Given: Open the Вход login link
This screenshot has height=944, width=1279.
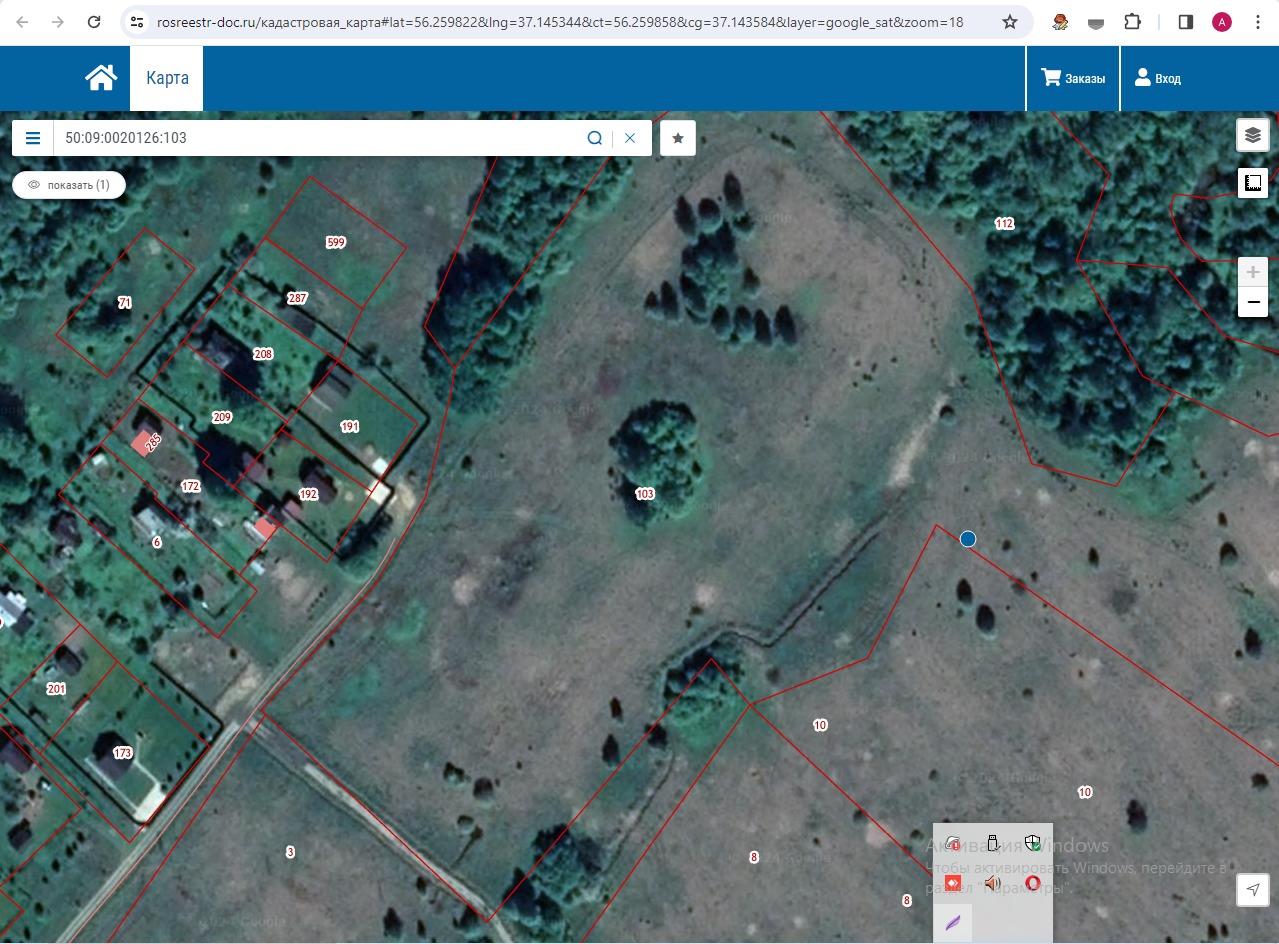Looking at the screenshot, I should pyautogui.click(x=1157, y=78).
